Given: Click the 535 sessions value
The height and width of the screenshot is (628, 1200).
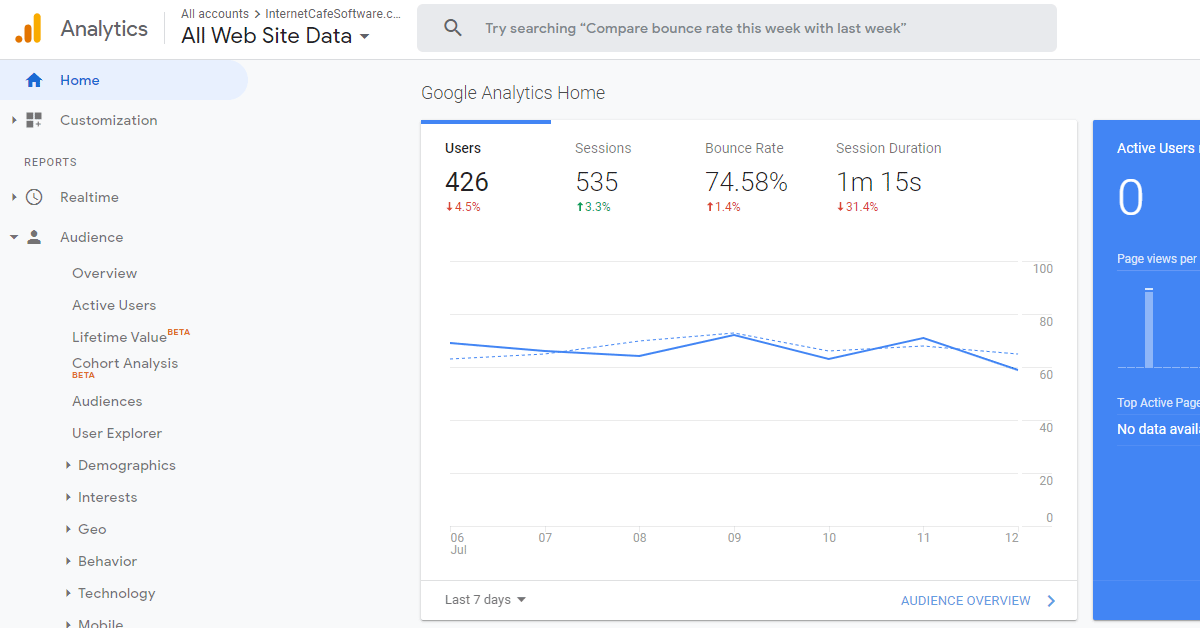Looking at the screenshot, I should pyautogui.click(x=597, y=182).
